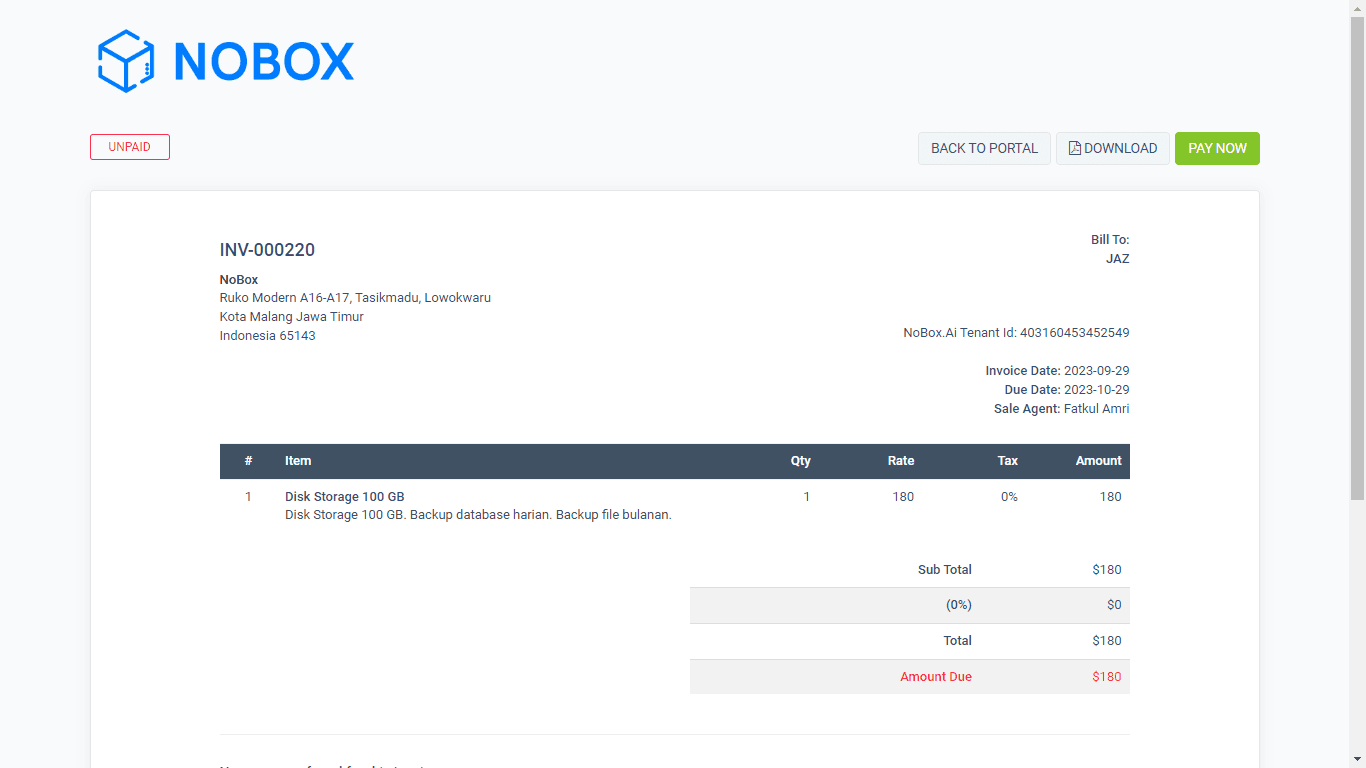Viewport: 1366px width, 768px height.
Task: Click the Sub Total $180 value
Action: tap(1107, 569)
